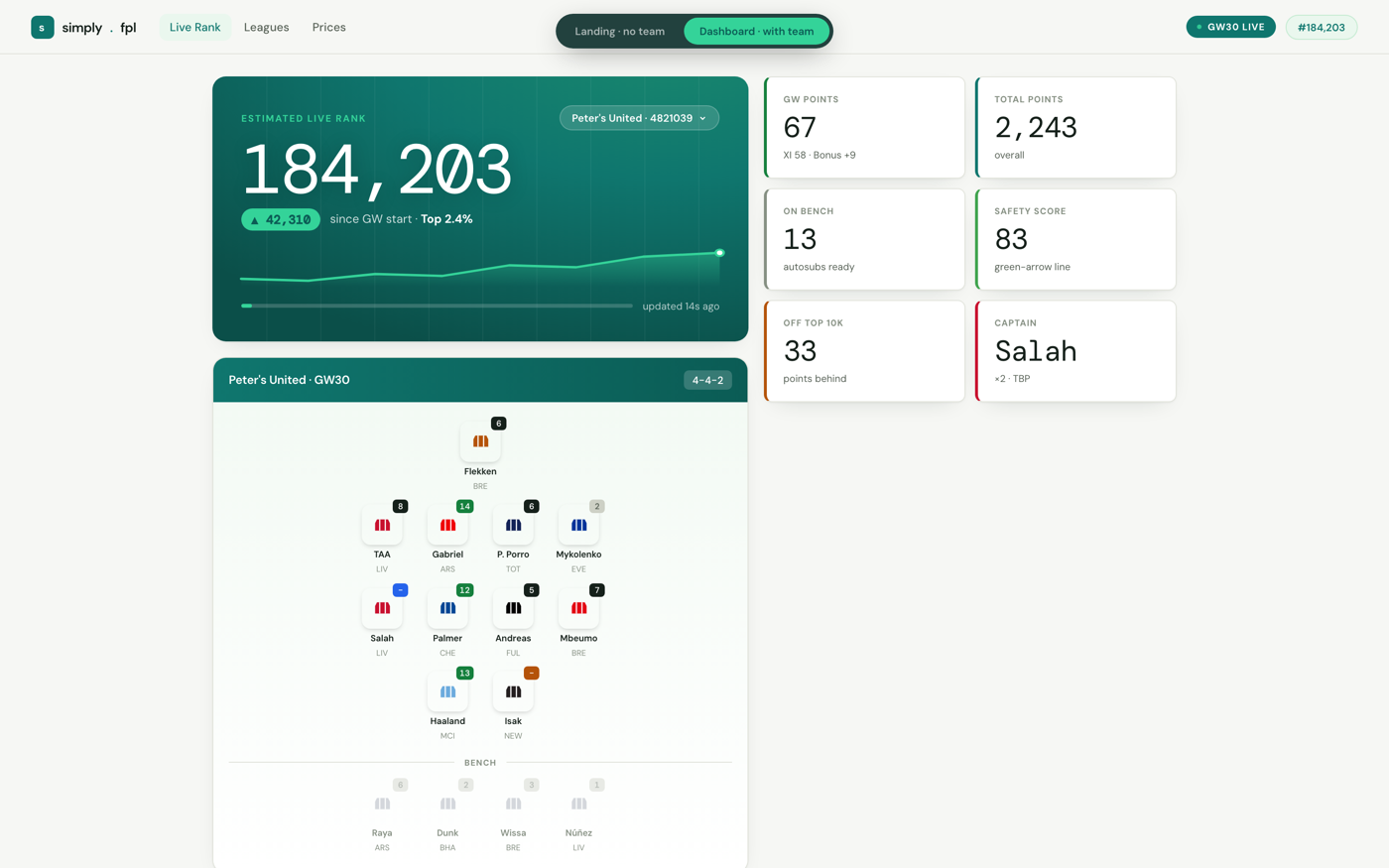Click the simply . fpl brand name
The width and height of the screenshot is (1389, 868).
point(99,28)
